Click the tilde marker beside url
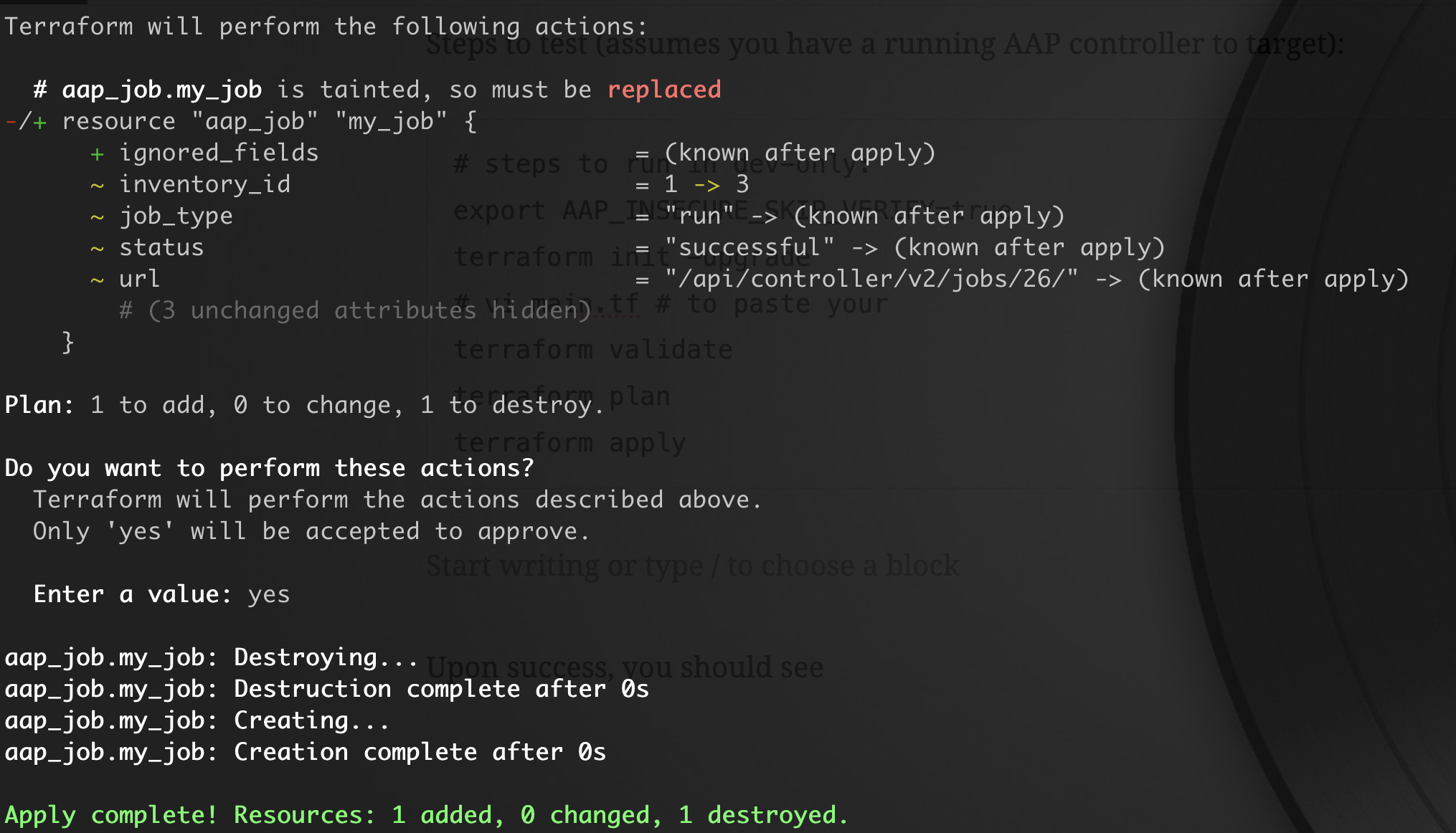 click(x=97, y=280)
